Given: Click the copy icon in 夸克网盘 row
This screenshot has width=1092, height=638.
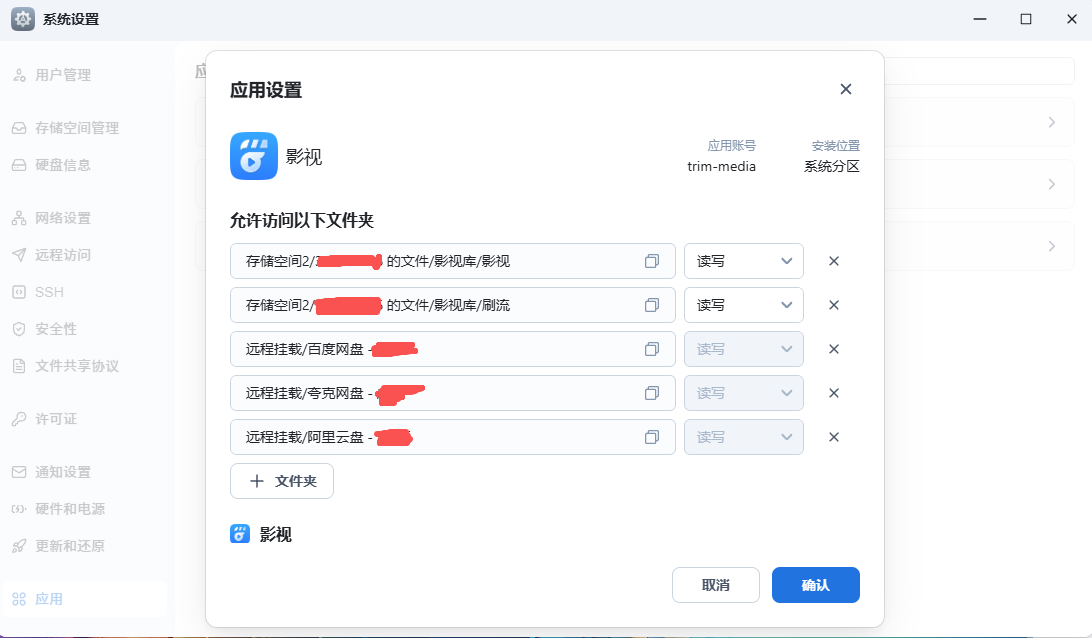Looking at the screenshot, I should tap(652, 393).
